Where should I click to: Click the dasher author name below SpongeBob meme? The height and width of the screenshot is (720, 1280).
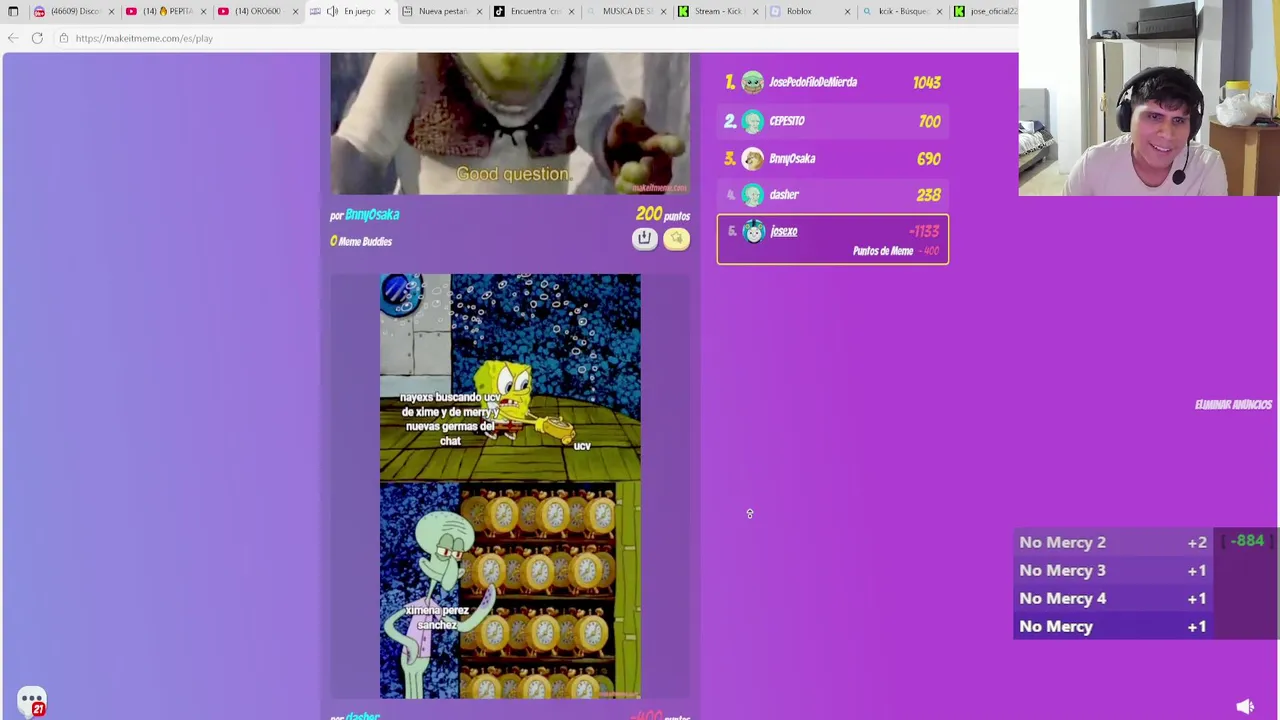pyautogui.click(x=364, y=716)
